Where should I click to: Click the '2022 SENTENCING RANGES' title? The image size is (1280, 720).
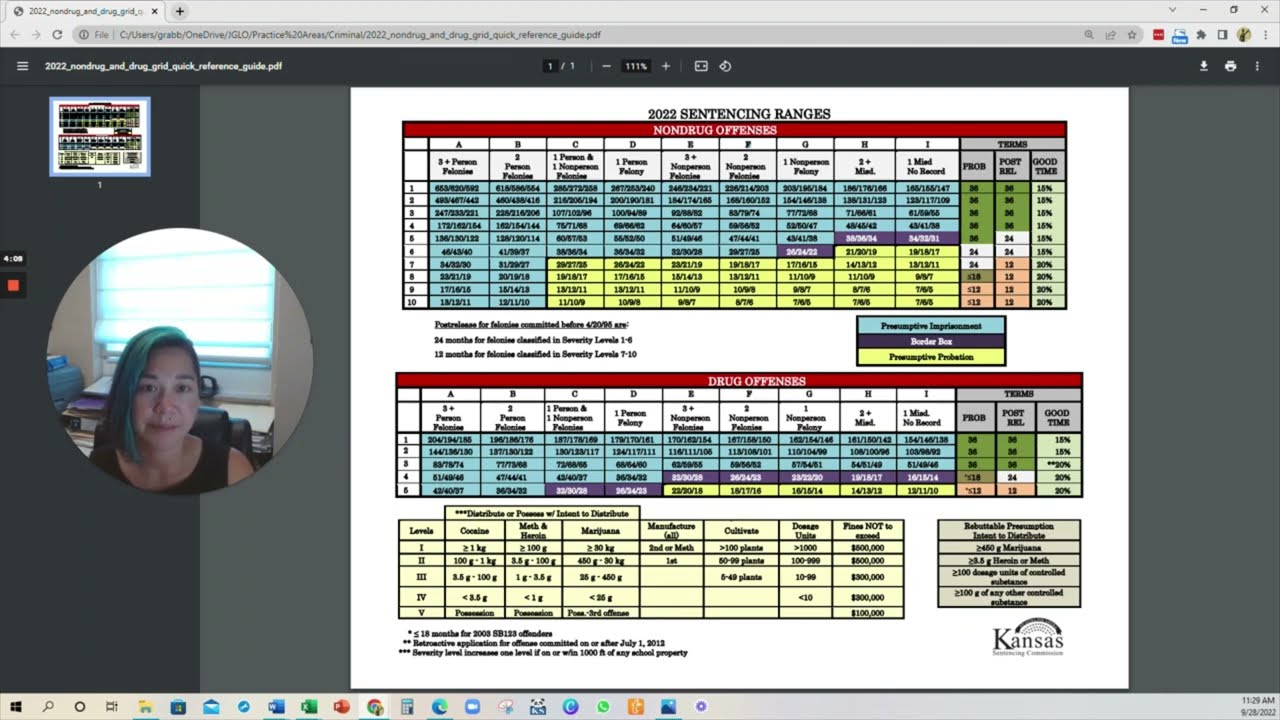point(739,114)
